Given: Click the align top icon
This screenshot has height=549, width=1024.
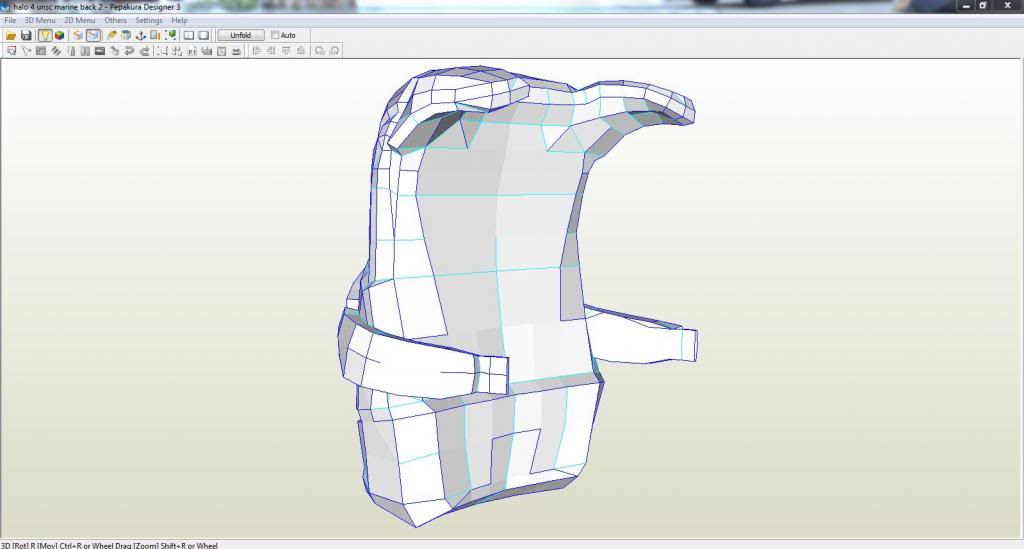Looking at the screenshot, I should (x=286, y=50).
